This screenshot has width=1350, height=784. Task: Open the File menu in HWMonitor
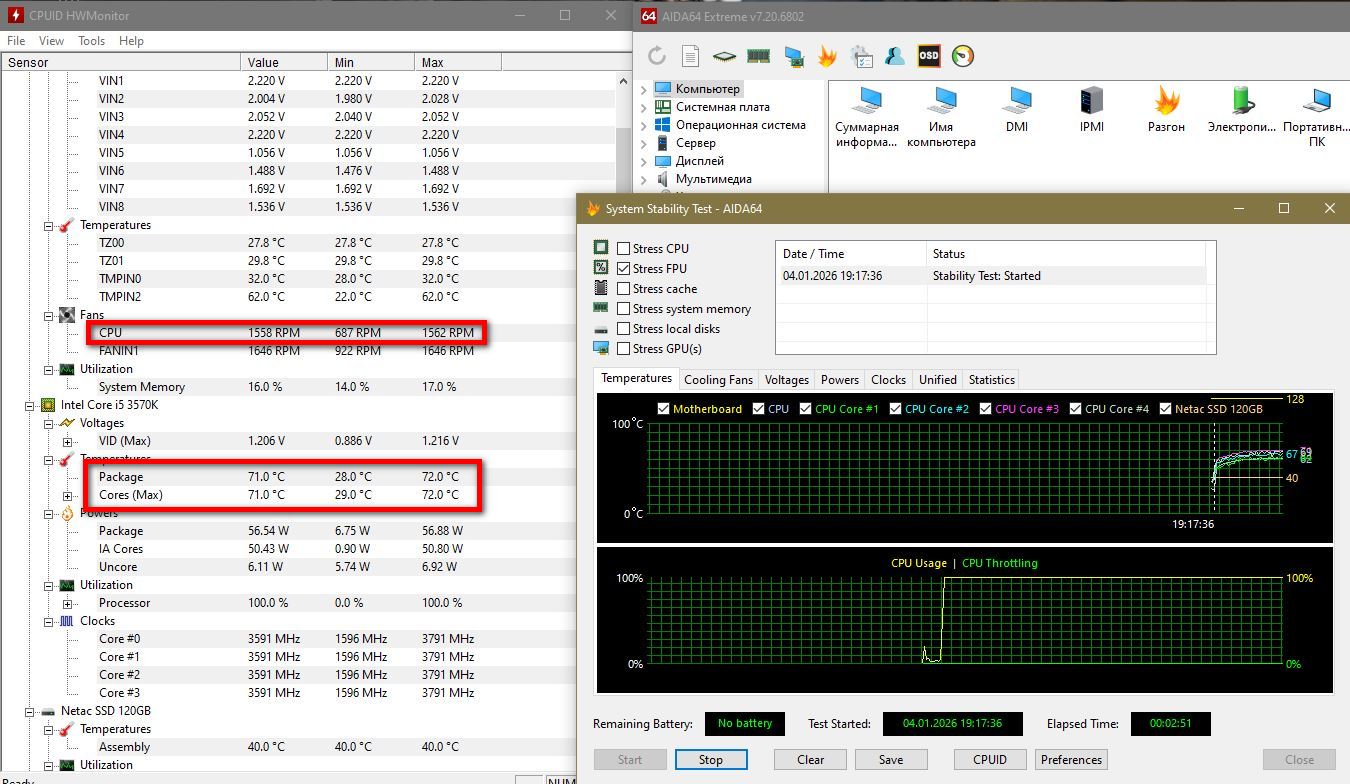(x=16, y=41)
